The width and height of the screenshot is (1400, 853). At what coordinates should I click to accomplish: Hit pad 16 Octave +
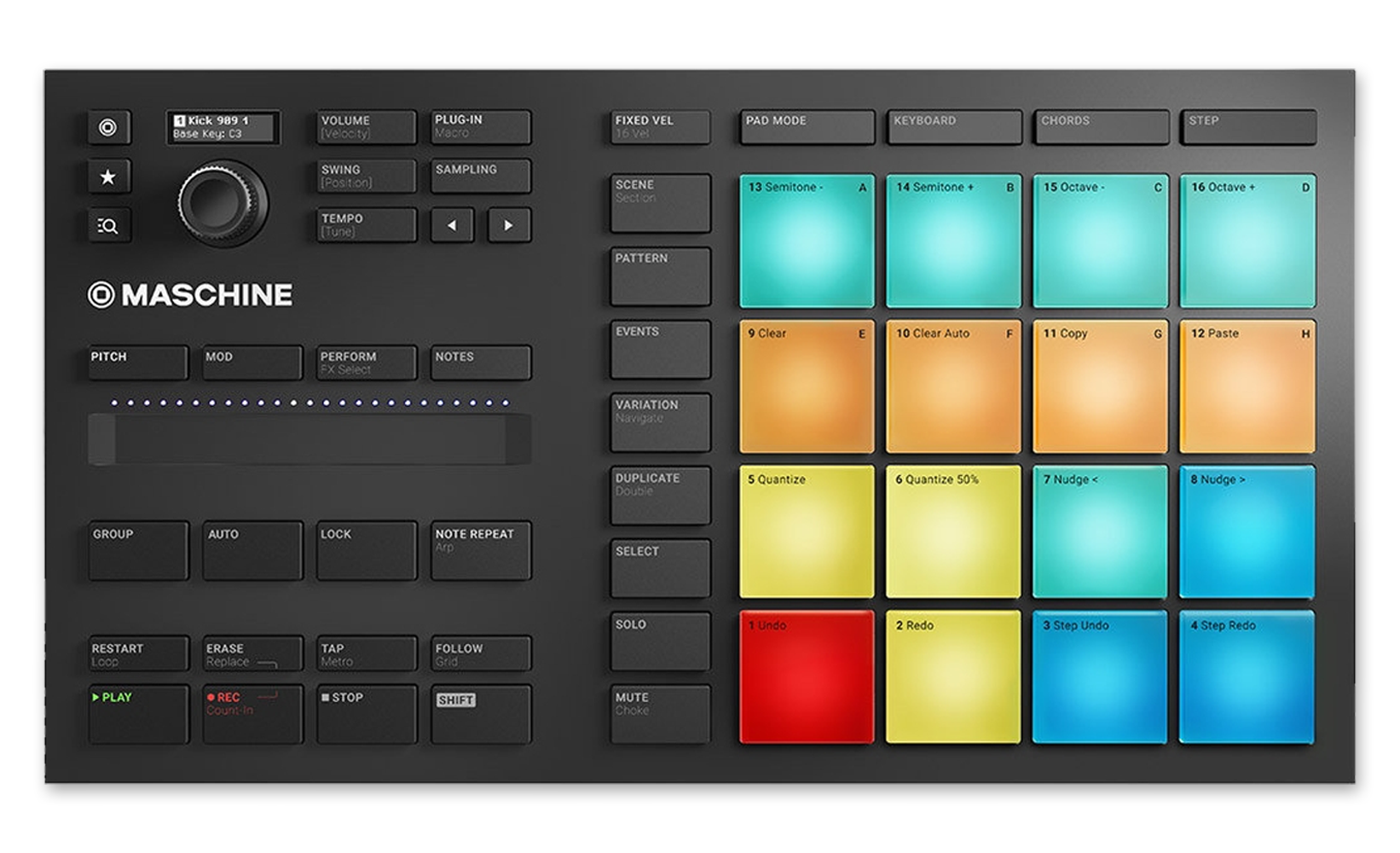click(x=1248, y=241)
